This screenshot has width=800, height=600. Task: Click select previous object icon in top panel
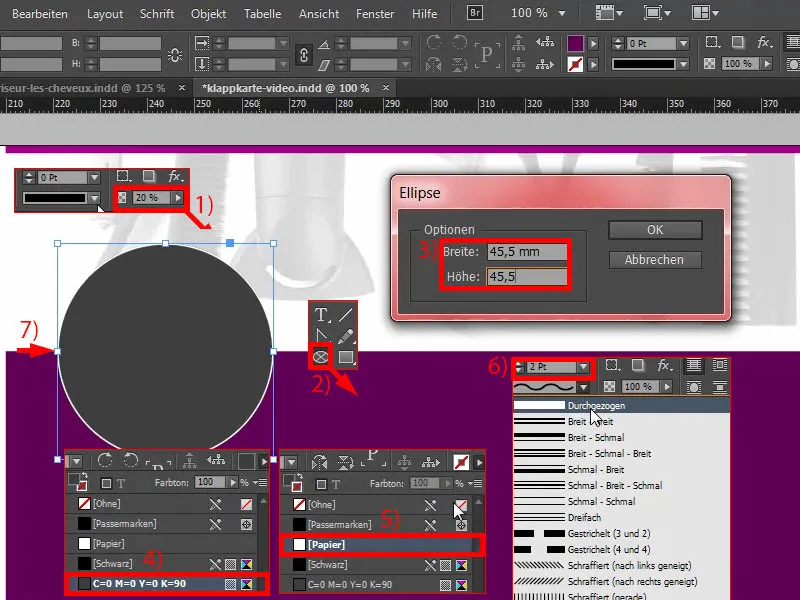[x=545, y=43]
